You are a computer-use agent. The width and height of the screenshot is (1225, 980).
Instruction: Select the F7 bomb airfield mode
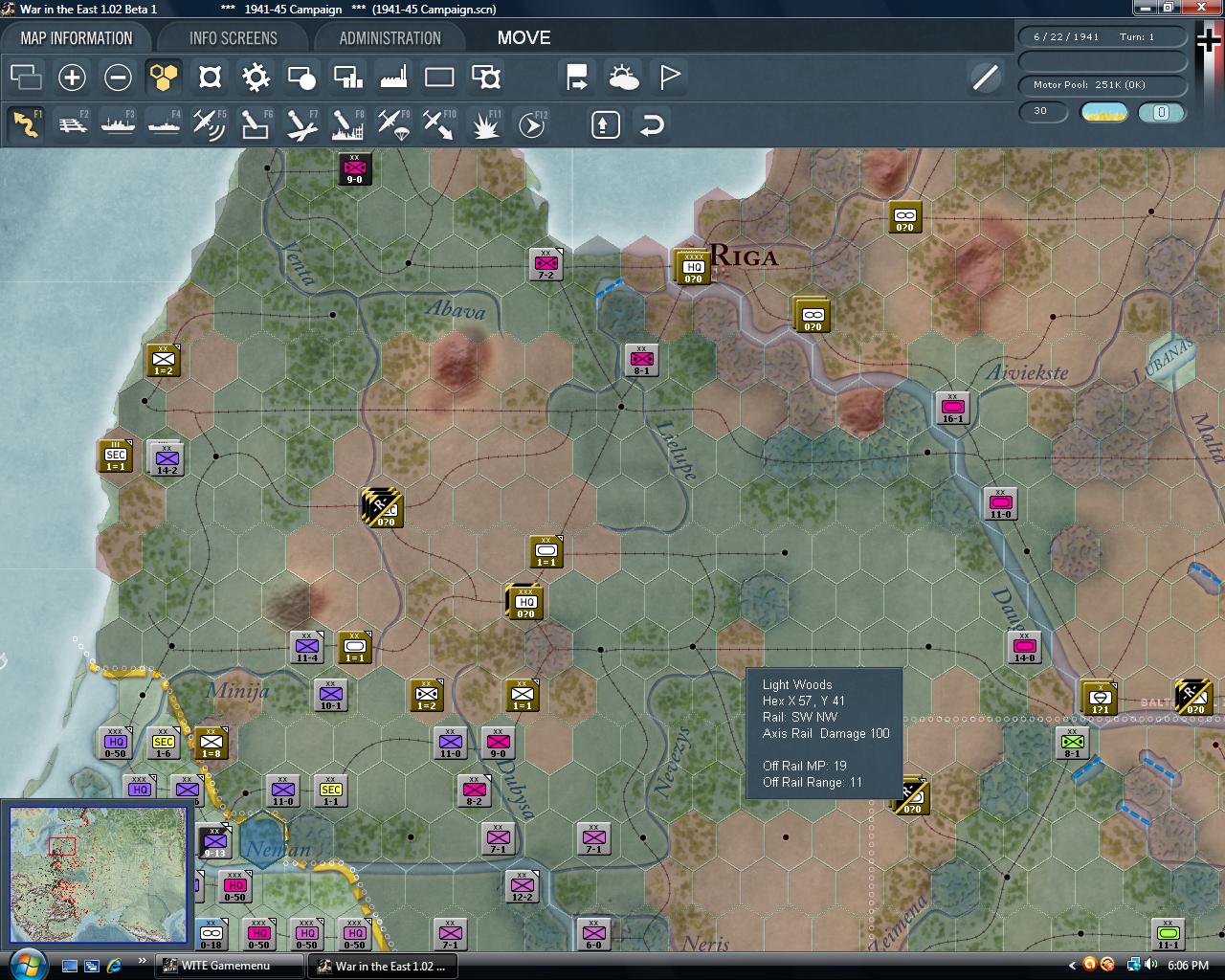coord(301,124)
